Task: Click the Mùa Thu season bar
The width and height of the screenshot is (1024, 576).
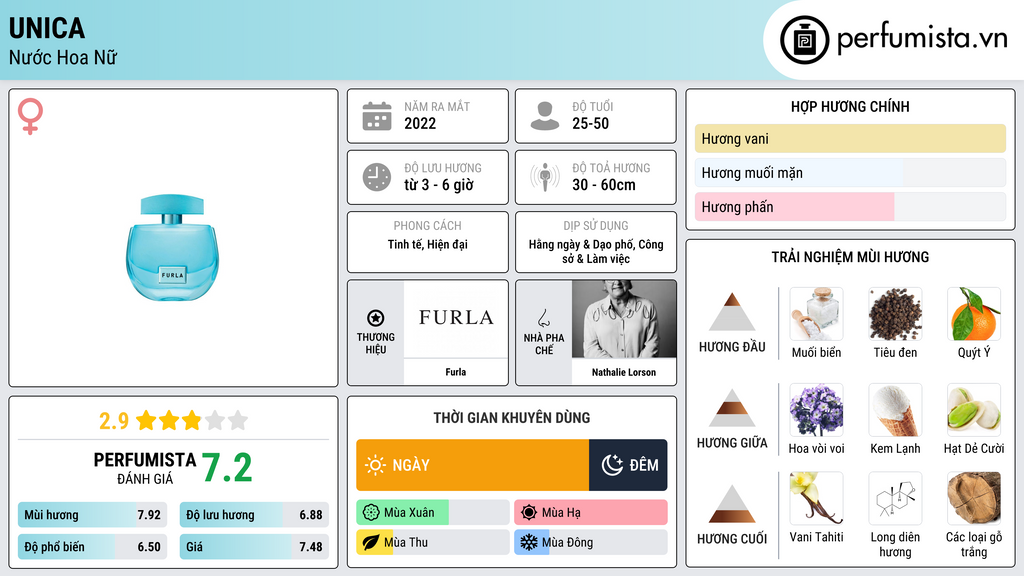Action: [432, 543]
